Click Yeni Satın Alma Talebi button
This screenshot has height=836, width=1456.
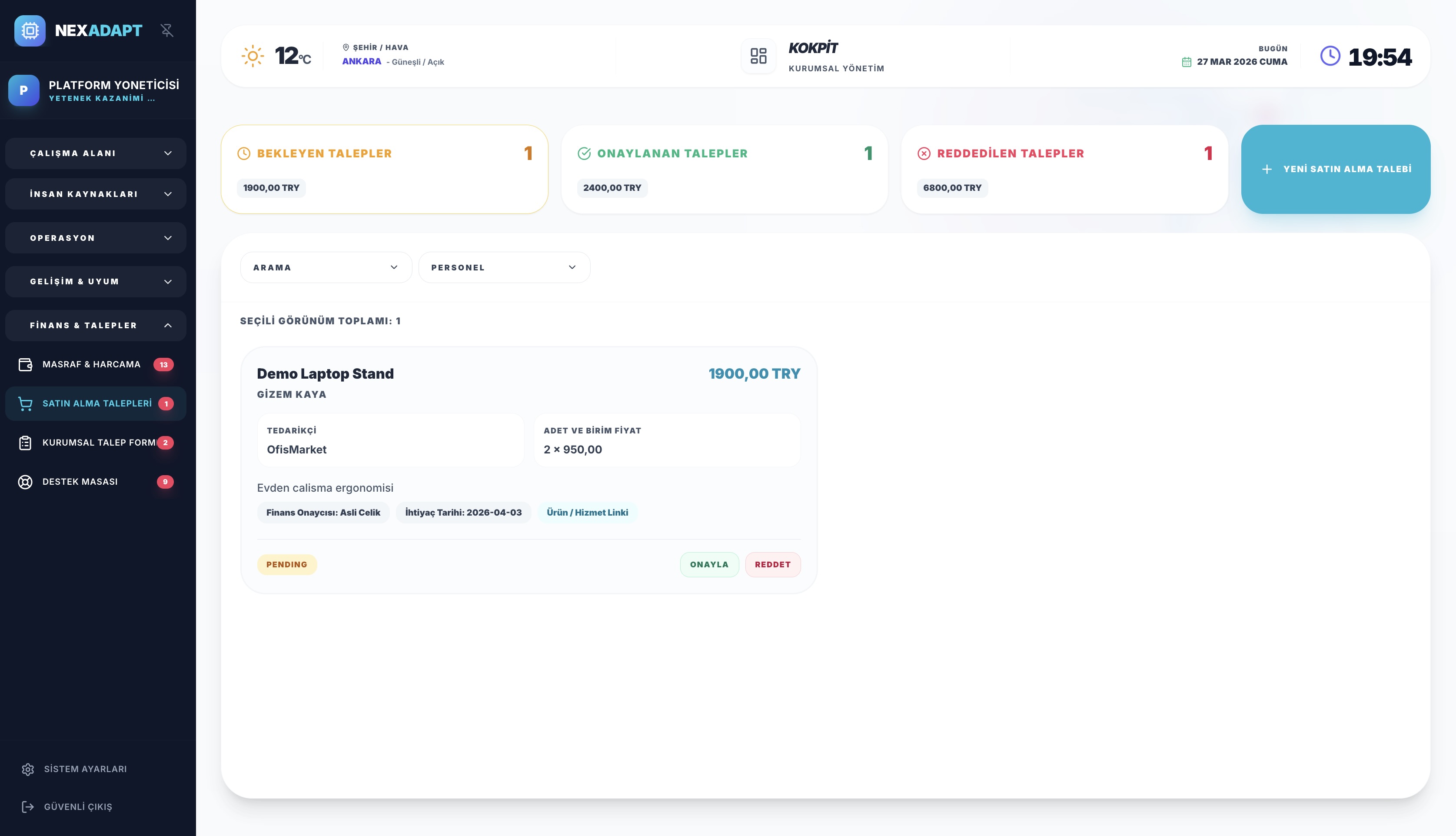coord(1336,170)
